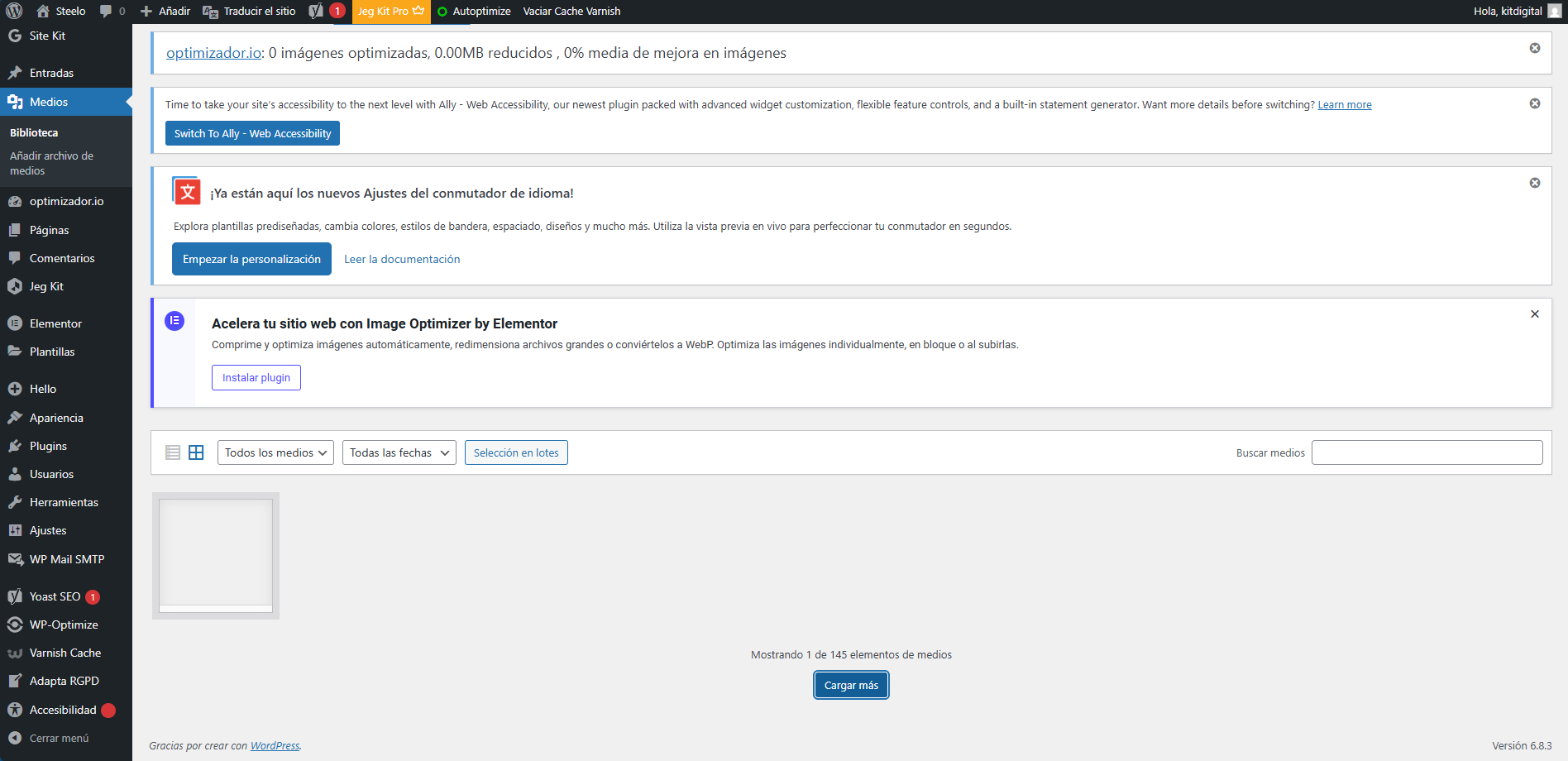This screenshot has height=761, width=1568.
Task: Select the media thumbnail in the grid
Action: [x=216, y=555]
